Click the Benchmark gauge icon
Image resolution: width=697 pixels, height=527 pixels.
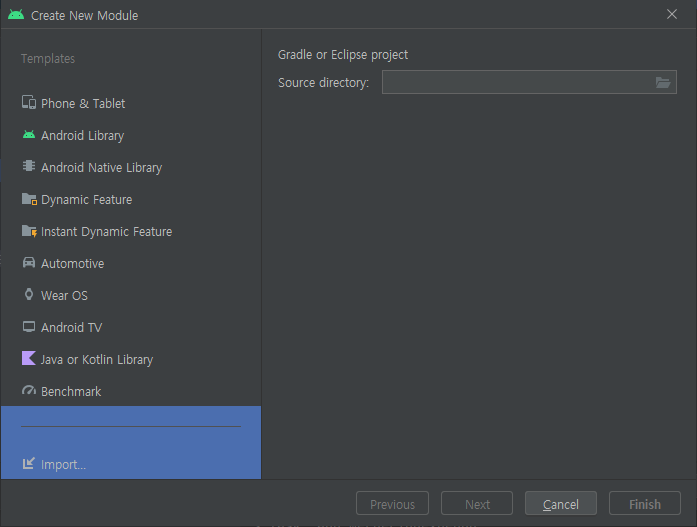point(29,391)
